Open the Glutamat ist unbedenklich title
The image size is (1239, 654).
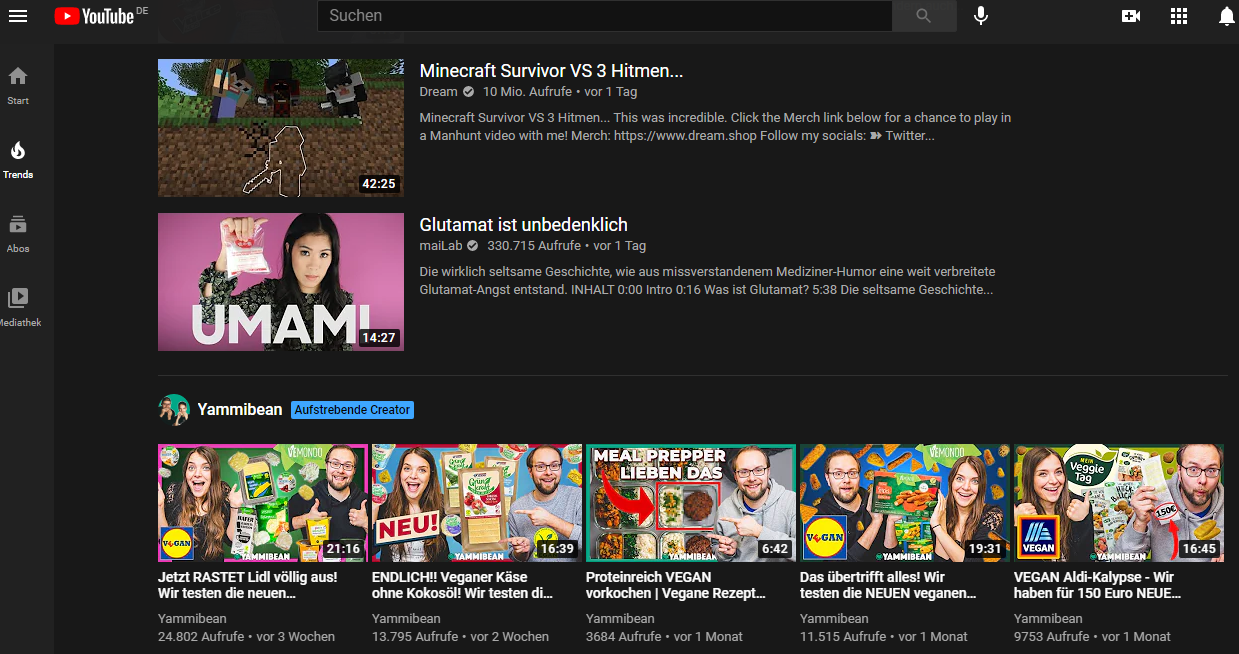click(523, 225)
